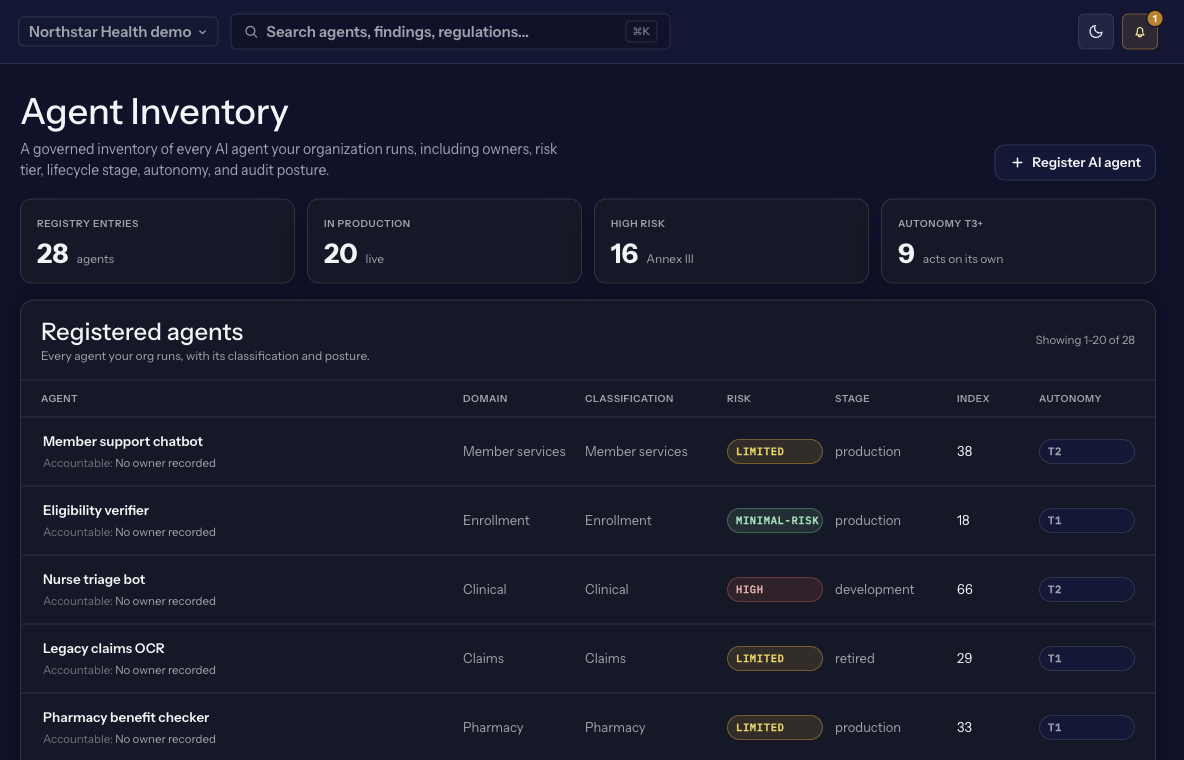Screen dimensions: 1184x760
Task: Open the Registry Entries 28 agents card
Action: coord(157,241)
